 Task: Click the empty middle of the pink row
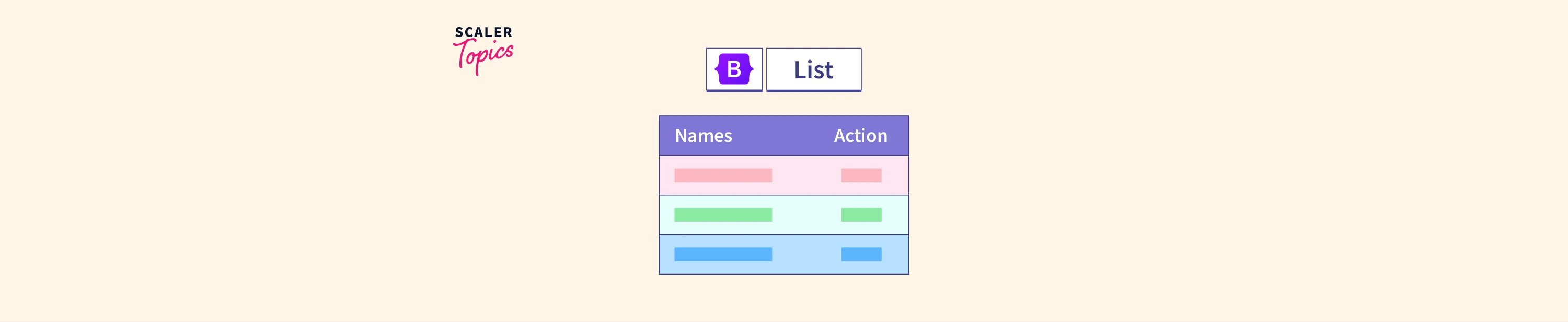click(806, 175)
